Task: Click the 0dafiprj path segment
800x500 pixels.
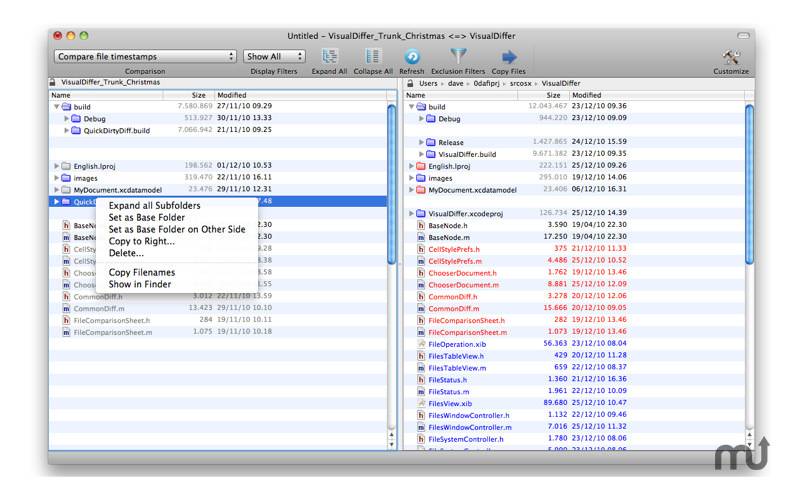Action: (x=486, y=83)
